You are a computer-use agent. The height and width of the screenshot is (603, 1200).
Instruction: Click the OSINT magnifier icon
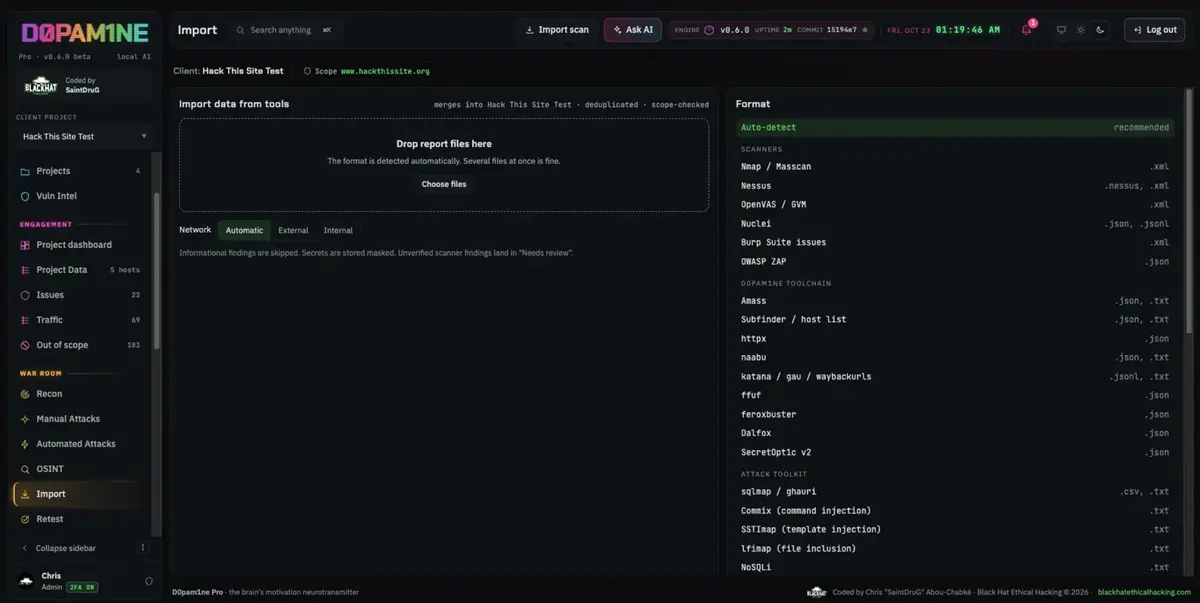tap(25, 469)
